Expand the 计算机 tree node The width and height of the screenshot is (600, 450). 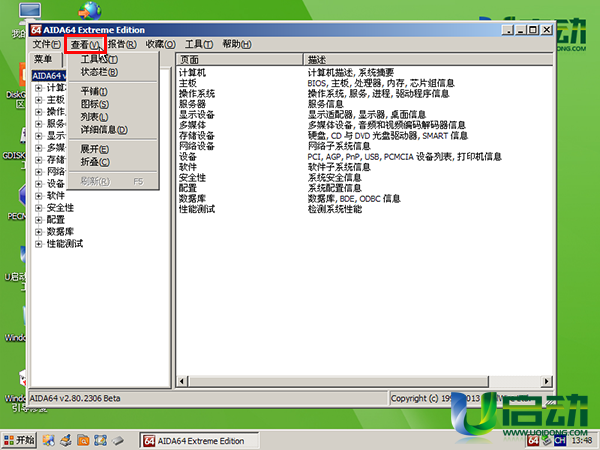click(38, 88)
